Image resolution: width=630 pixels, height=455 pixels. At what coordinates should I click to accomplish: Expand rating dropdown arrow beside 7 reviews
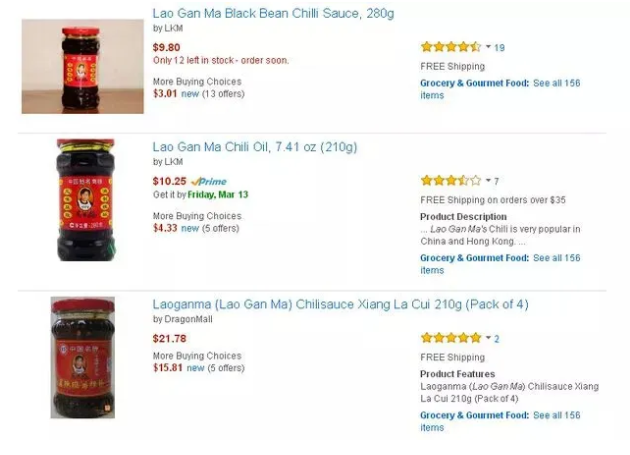pyautogui.click(x=488, y=180)
